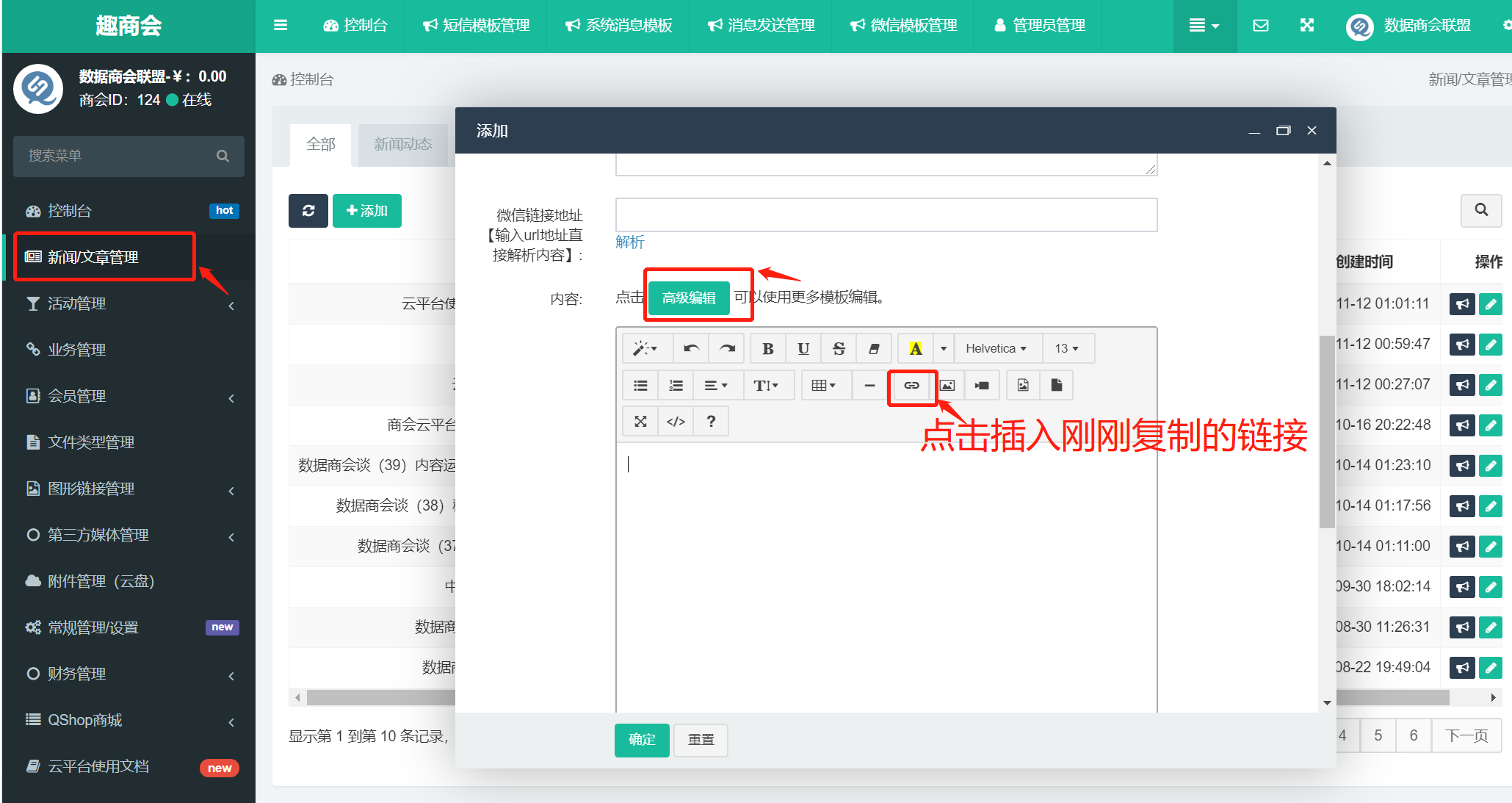Click the yellow text highlight color button

point(915,349)
